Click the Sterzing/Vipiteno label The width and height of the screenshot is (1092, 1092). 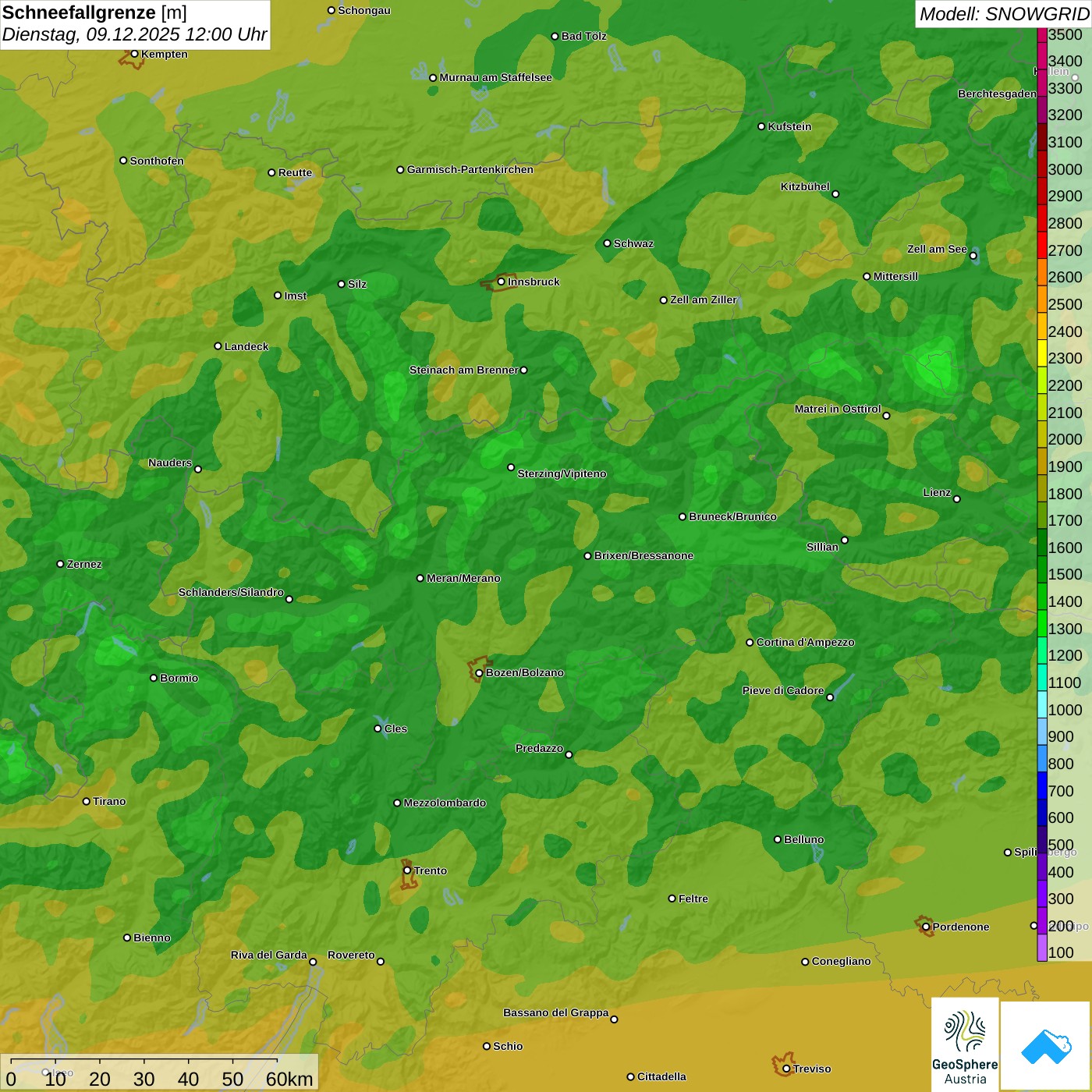click(x=562, y=473)
